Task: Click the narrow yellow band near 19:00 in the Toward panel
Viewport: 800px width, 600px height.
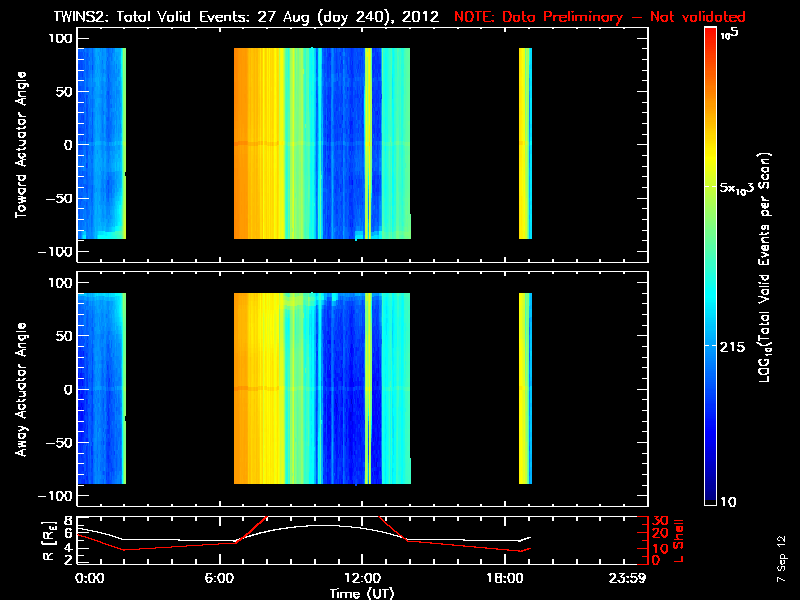Action: (524, 143)
